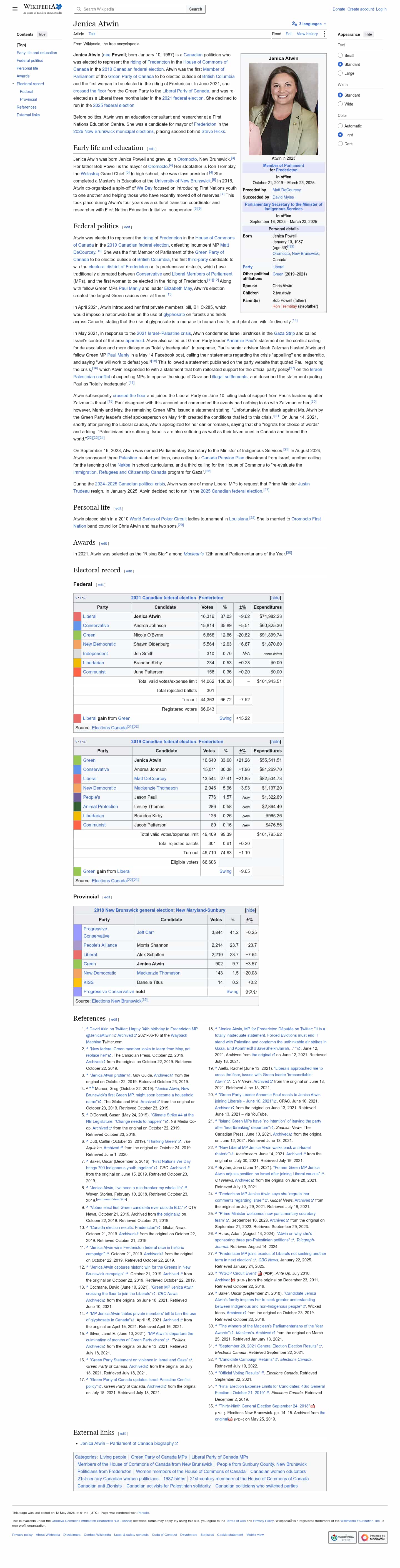Collapse the Electoral record contents section
Viewport: 400px width, 1568px height.
tap(13, 83)
